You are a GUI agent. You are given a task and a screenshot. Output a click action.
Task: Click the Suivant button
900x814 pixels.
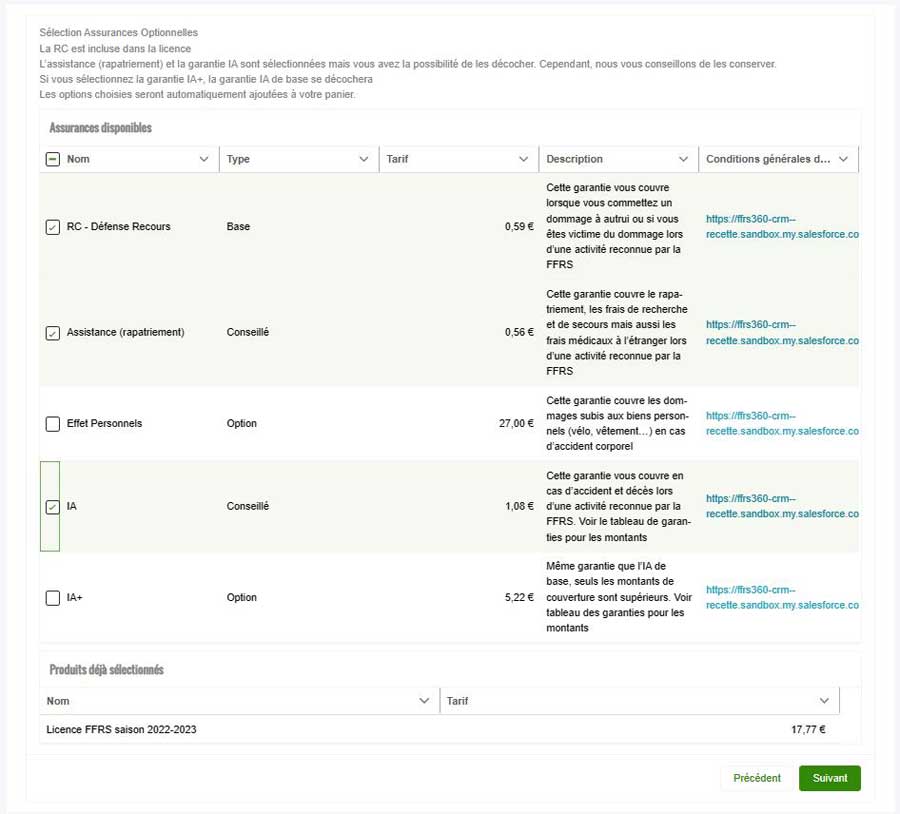[829, 778]
